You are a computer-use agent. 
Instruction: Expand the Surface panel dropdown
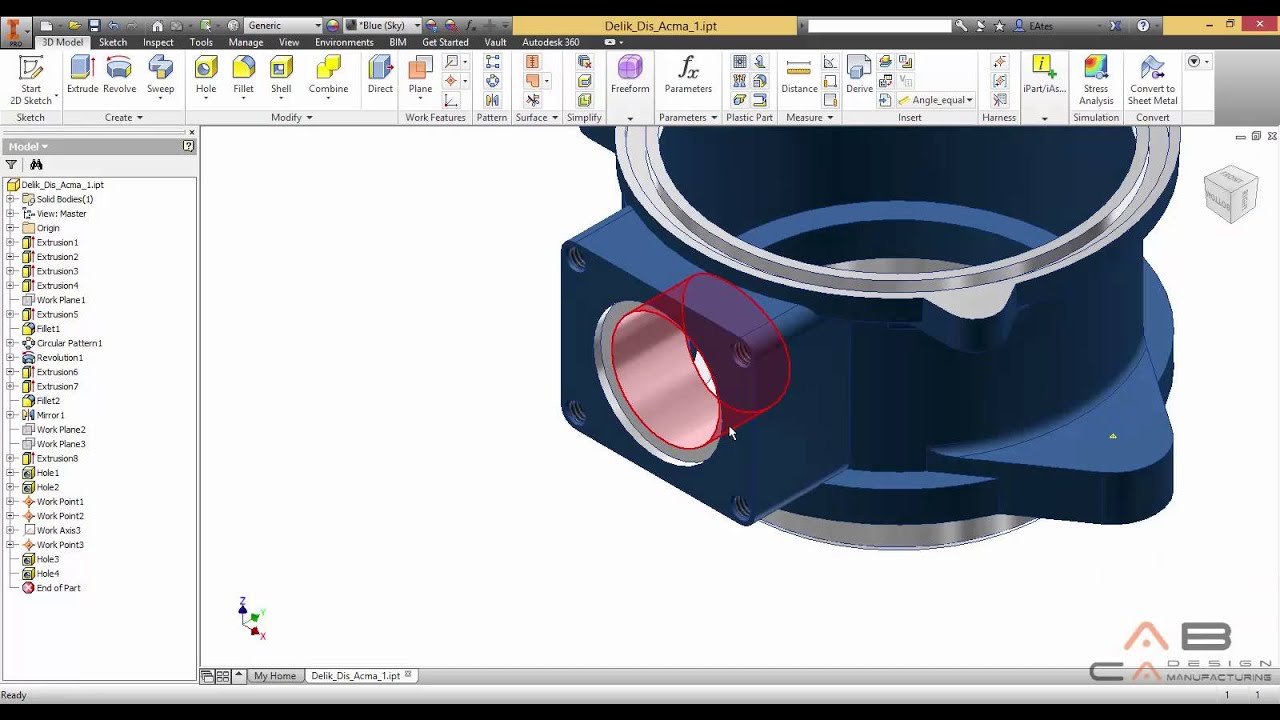click(x=537, y=117)
